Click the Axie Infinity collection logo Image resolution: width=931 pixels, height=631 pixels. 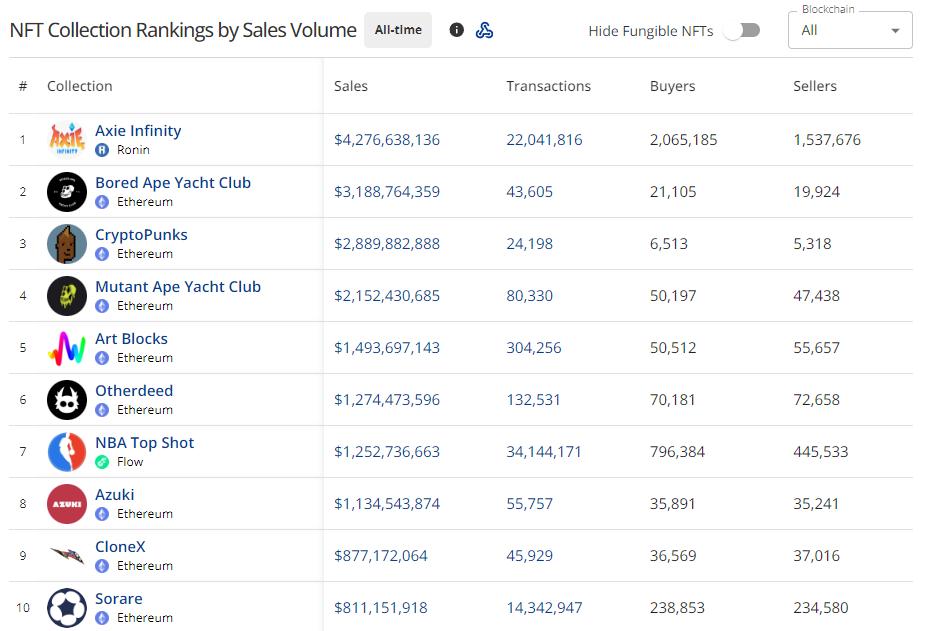67,140
